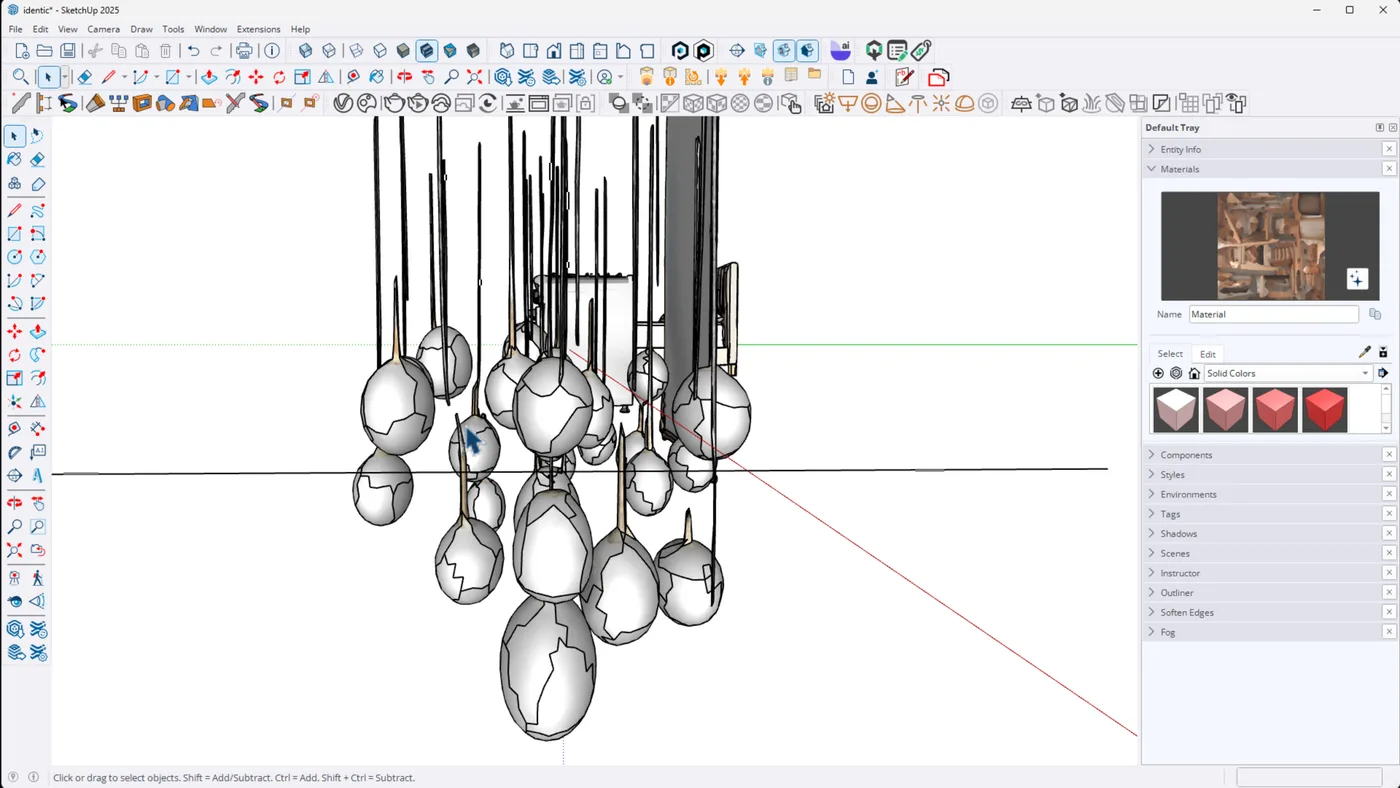Image resolution: width=1400 pixels, height=788 pixels.
Task: Select the Walk tool in left toolbar
Action: point(37,577)
